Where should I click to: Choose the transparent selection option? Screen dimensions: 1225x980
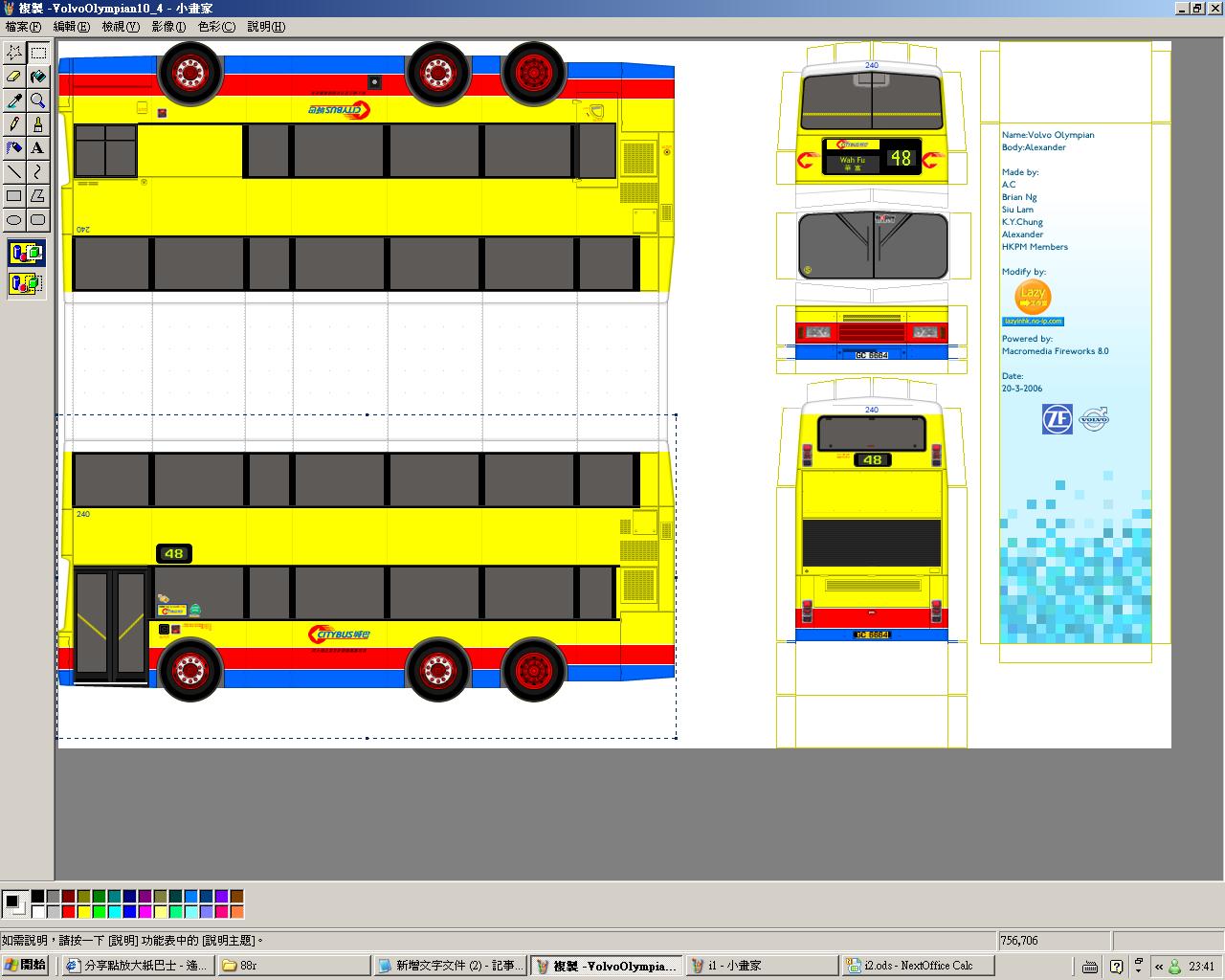pyautogui.click(x=27, y=283)
